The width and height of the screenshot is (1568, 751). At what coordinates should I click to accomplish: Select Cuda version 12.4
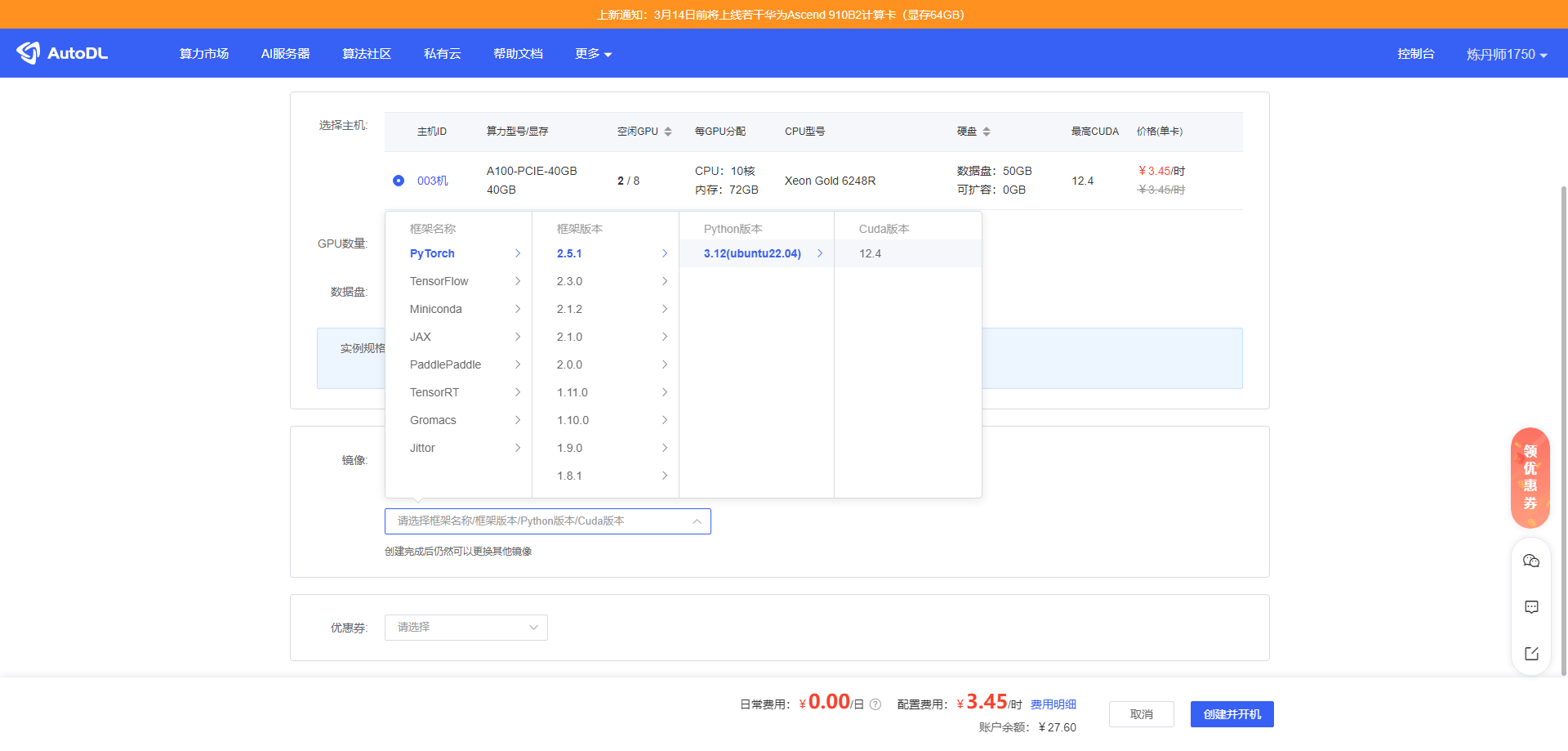(x=907, y=253)
